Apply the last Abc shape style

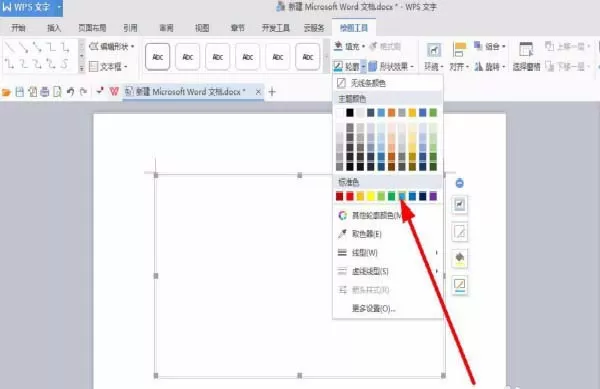point(308,57)
